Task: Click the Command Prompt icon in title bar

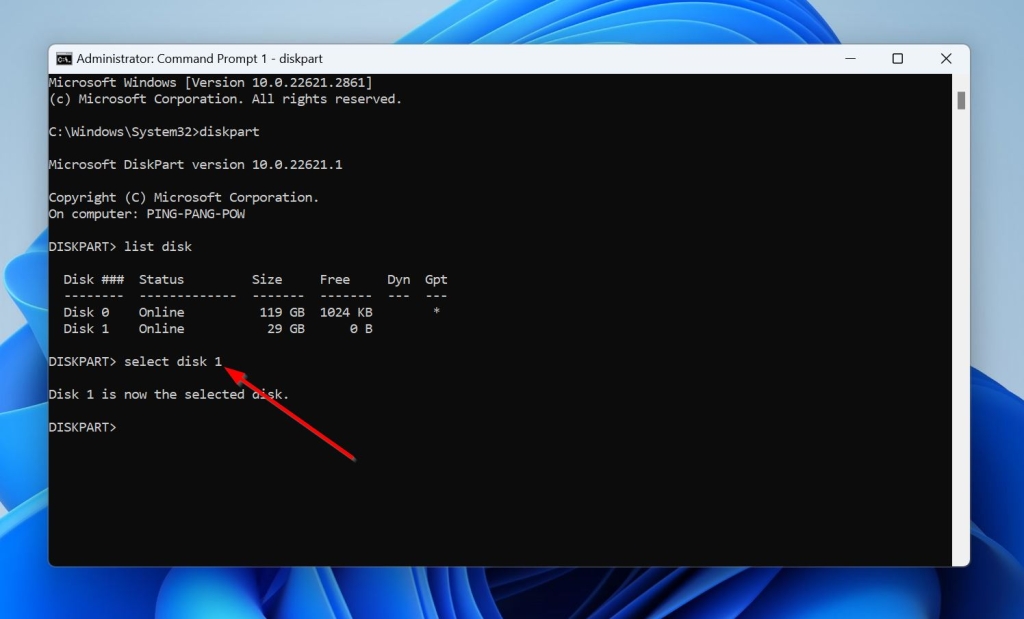Action: (64, 59)
